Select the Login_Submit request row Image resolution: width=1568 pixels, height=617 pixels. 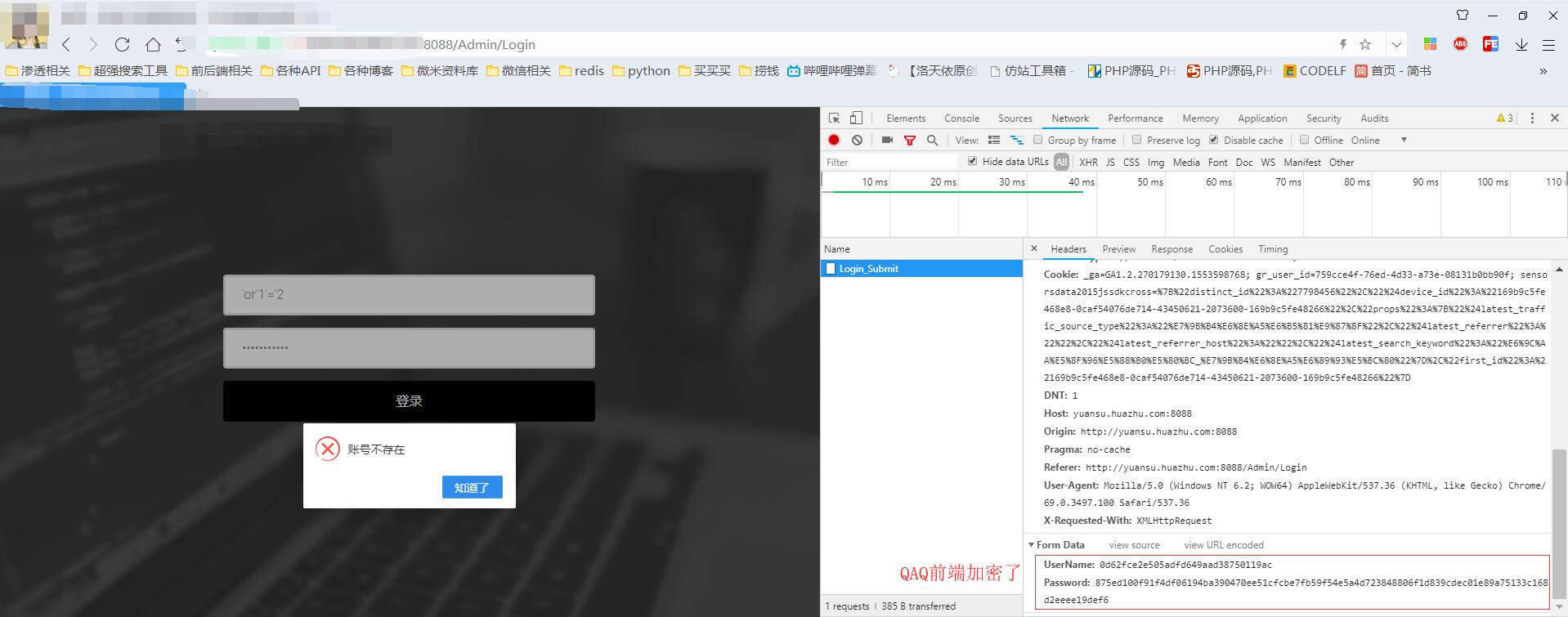(921, 268)
